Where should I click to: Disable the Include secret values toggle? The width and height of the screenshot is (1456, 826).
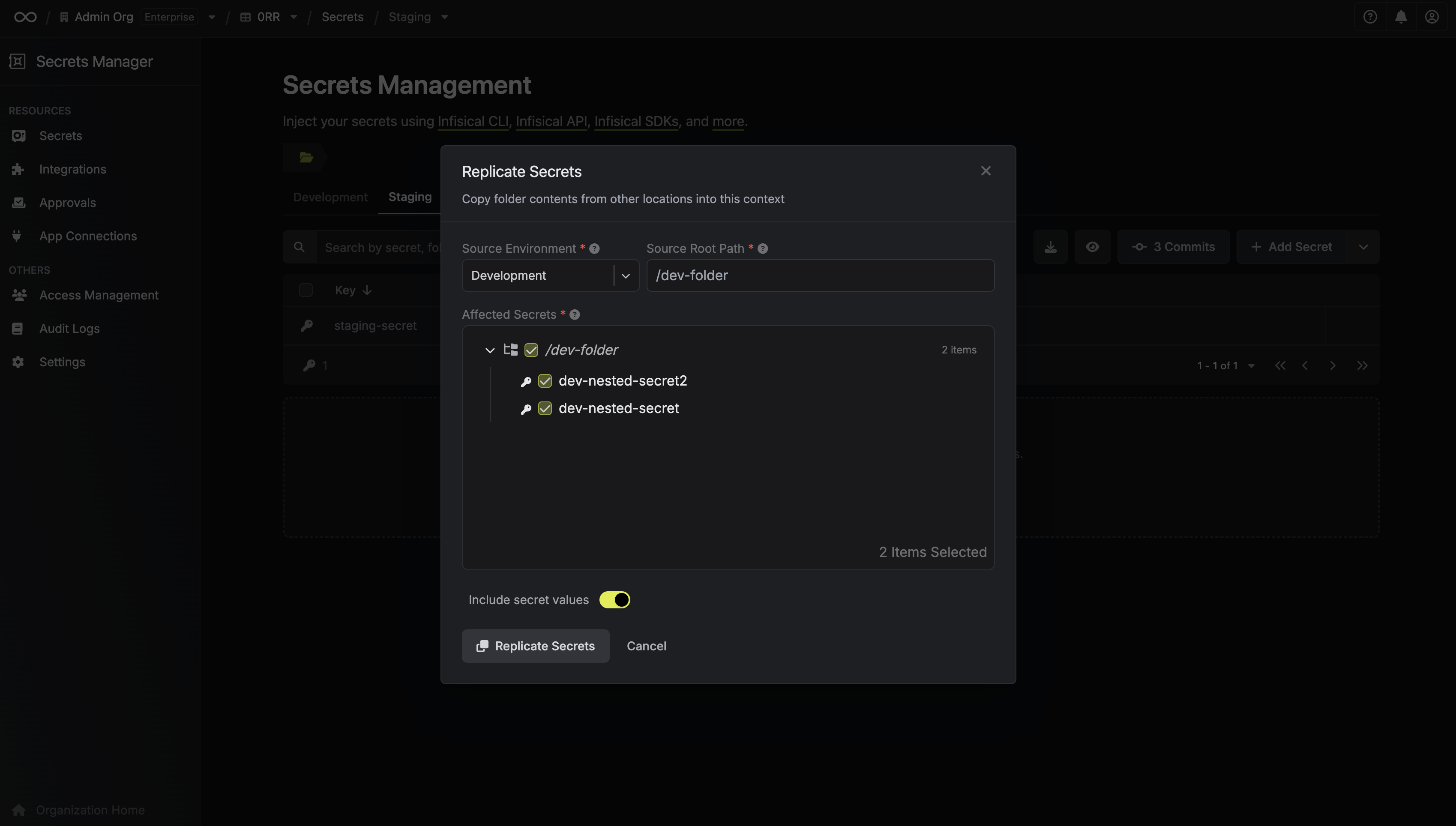(614, 600)
